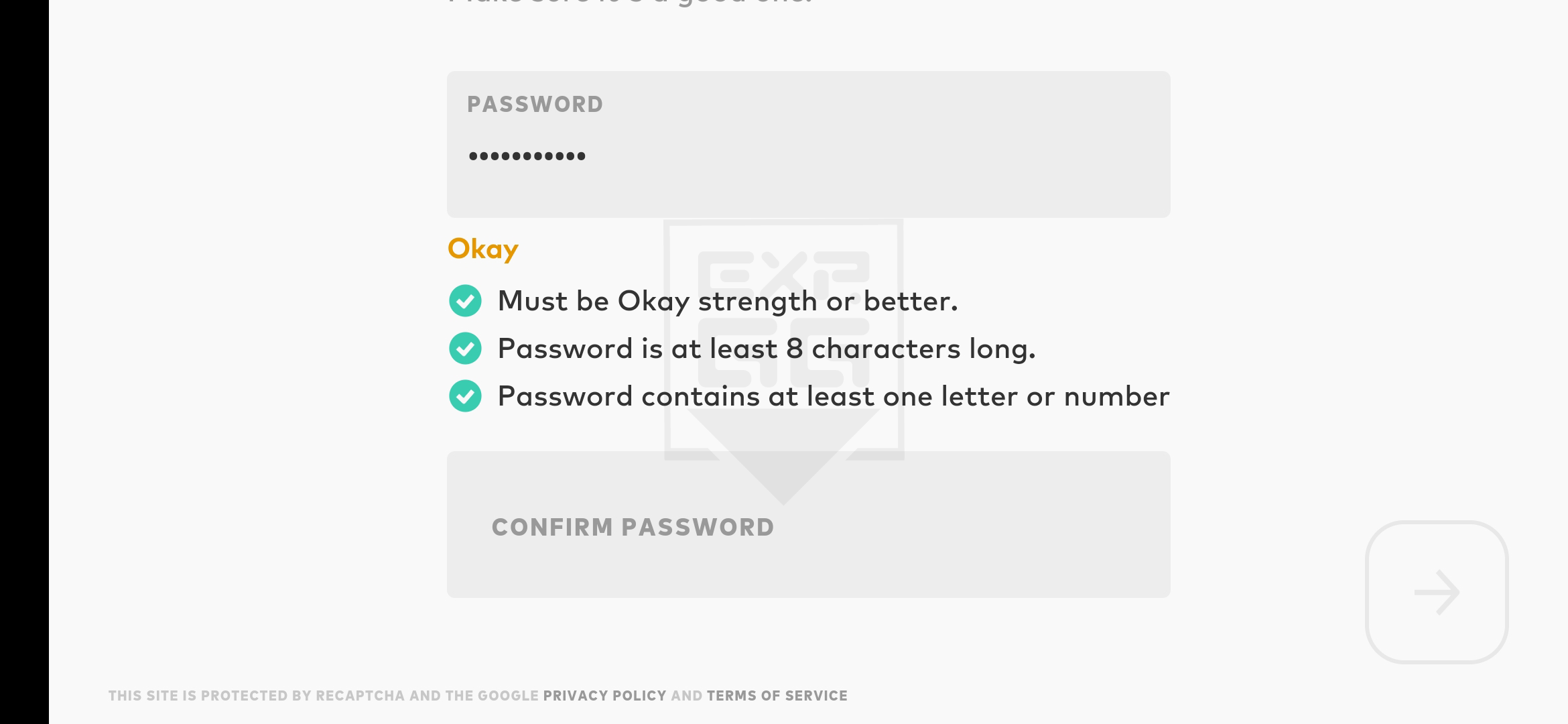
Task: Open the Privacy Policy link
Action: 604,696
